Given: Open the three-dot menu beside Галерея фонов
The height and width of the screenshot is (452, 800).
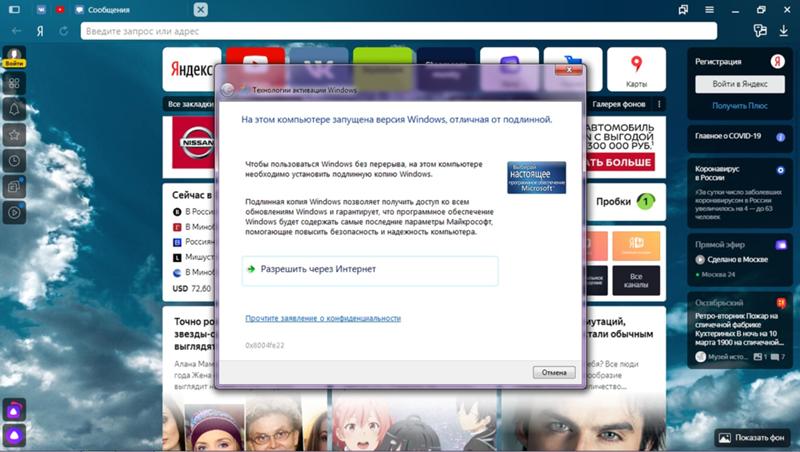Looking at the screenshot, I should (x=659, y=104).
